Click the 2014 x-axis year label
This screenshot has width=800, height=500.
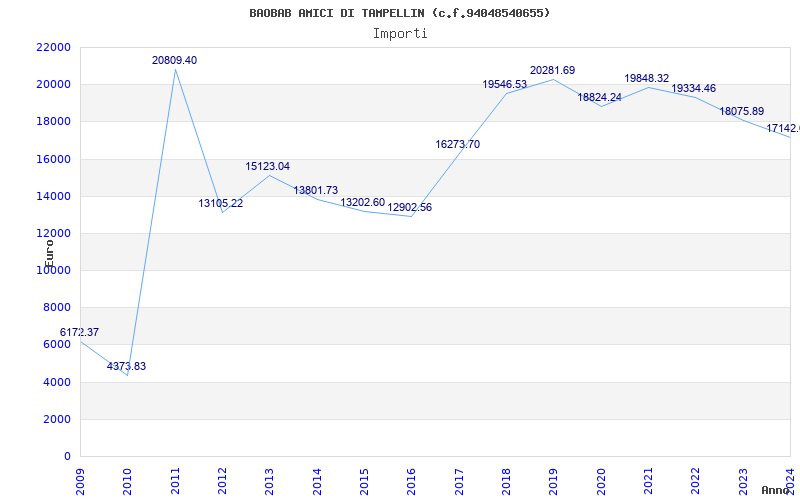point(317,482)
